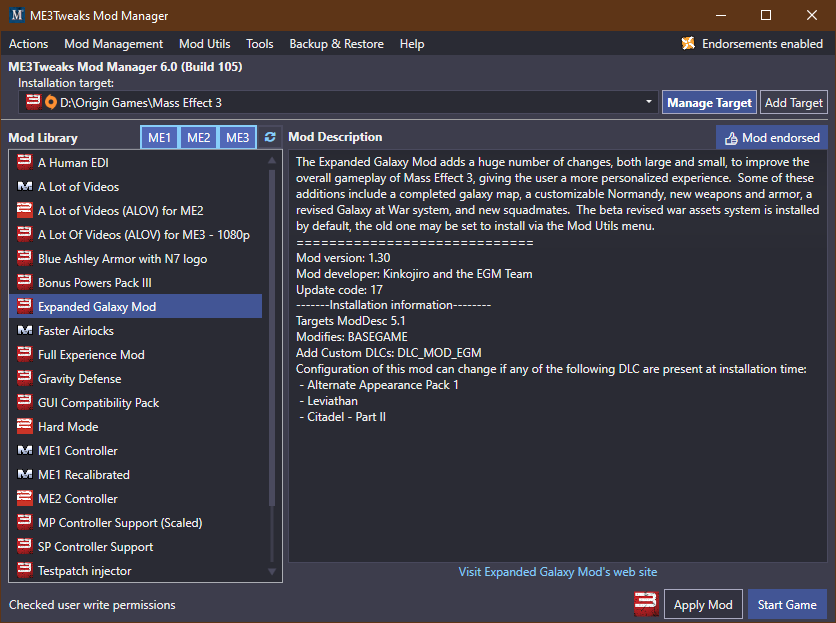Open the Mod Utils menu
The width and height of the screenshot is (836, 623).
205,44
